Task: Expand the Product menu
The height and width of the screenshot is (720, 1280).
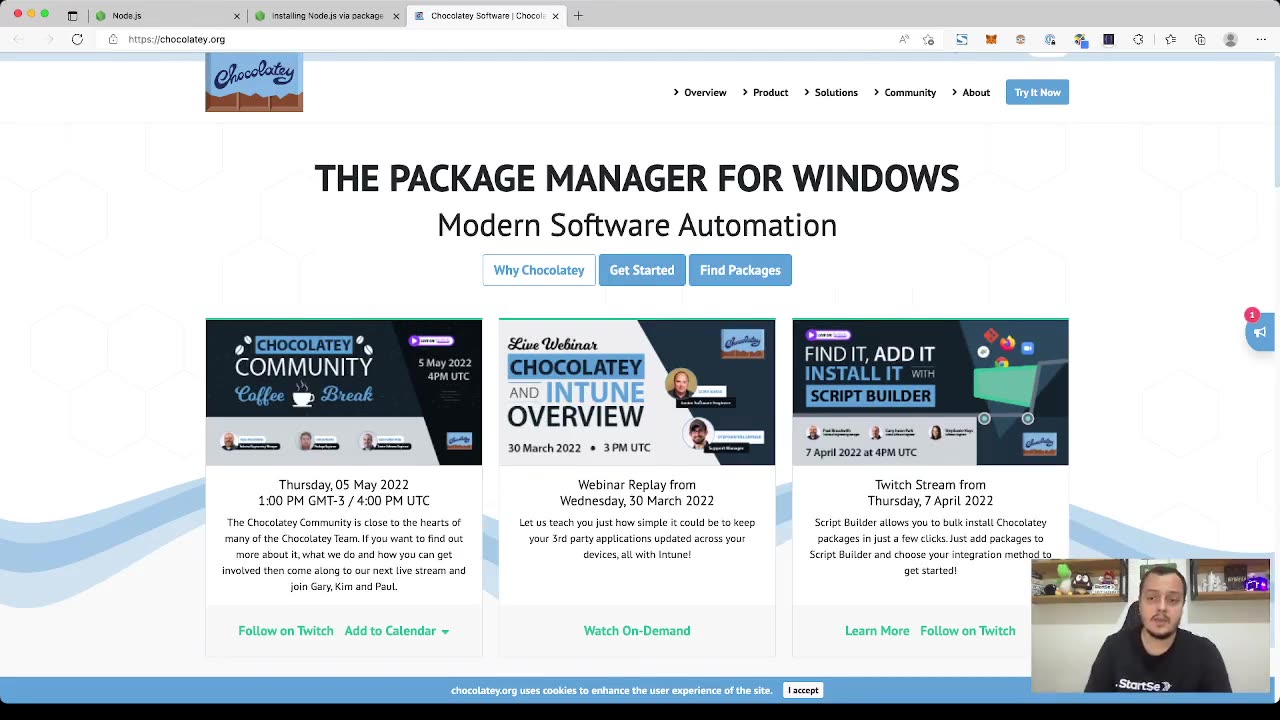Action: pyautogui.click(x=765, y=92)
